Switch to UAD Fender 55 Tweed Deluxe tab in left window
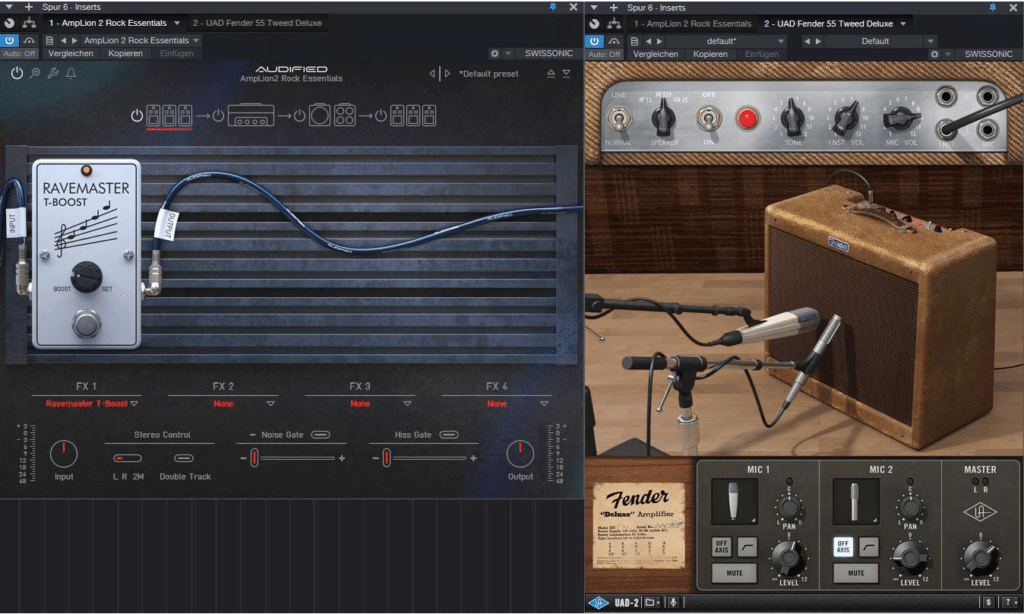 (x=257, y=23)
